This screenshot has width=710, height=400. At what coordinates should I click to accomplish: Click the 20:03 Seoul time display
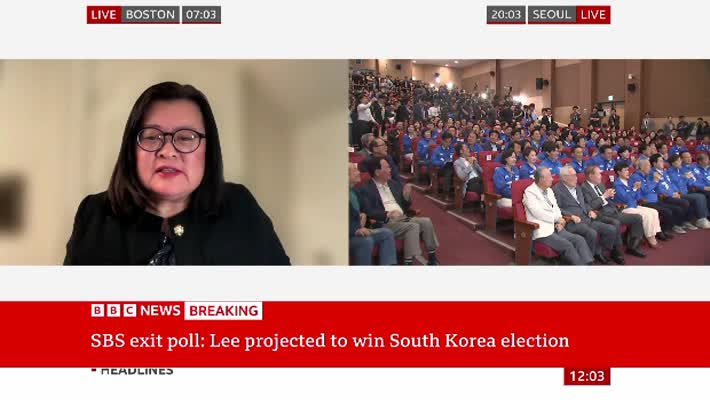pyautogui.click(x=506, y=14)
